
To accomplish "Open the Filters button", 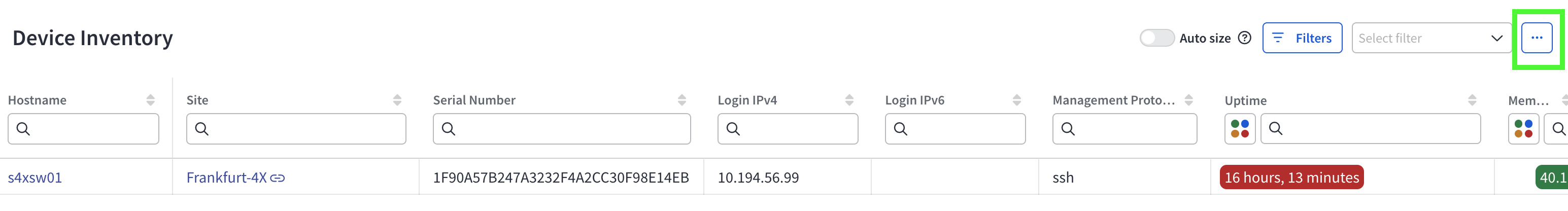I will [x=1302, y=38].
